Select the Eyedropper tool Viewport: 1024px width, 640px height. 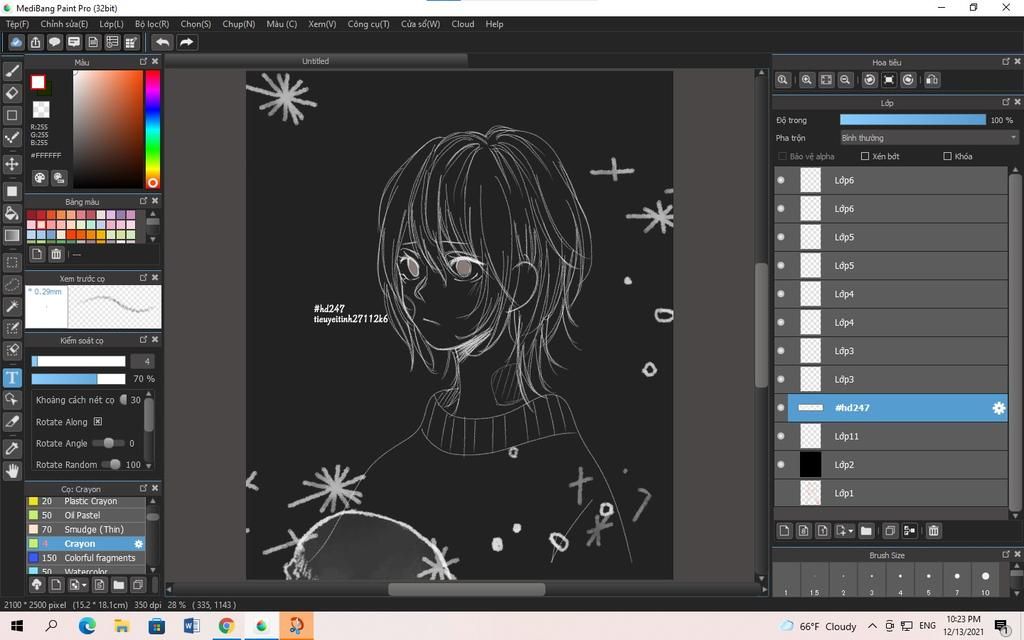pyautogui.click(x=12, y=449)
